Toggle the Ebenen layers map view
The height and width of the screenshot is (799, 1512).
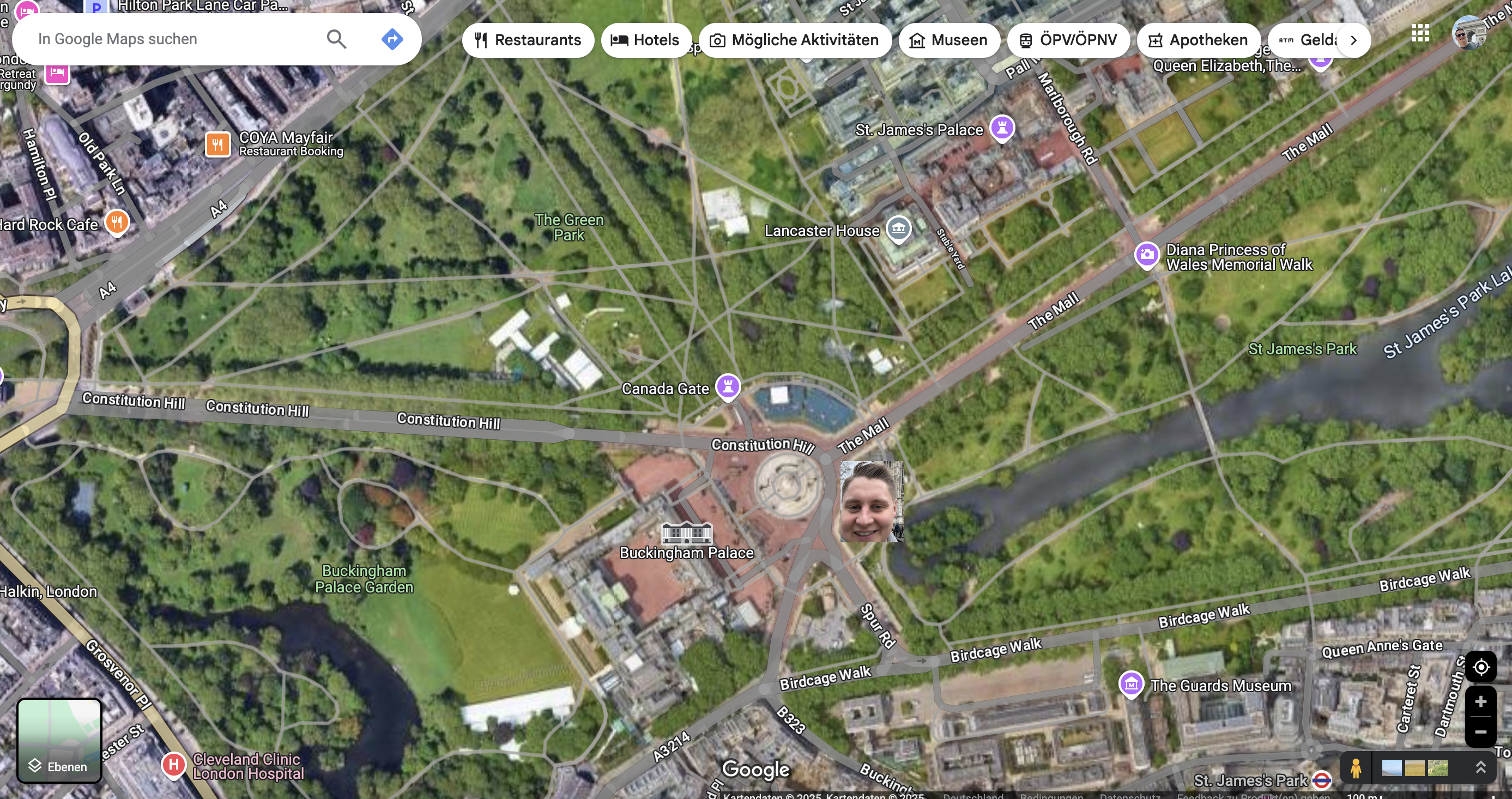(59, 740)
